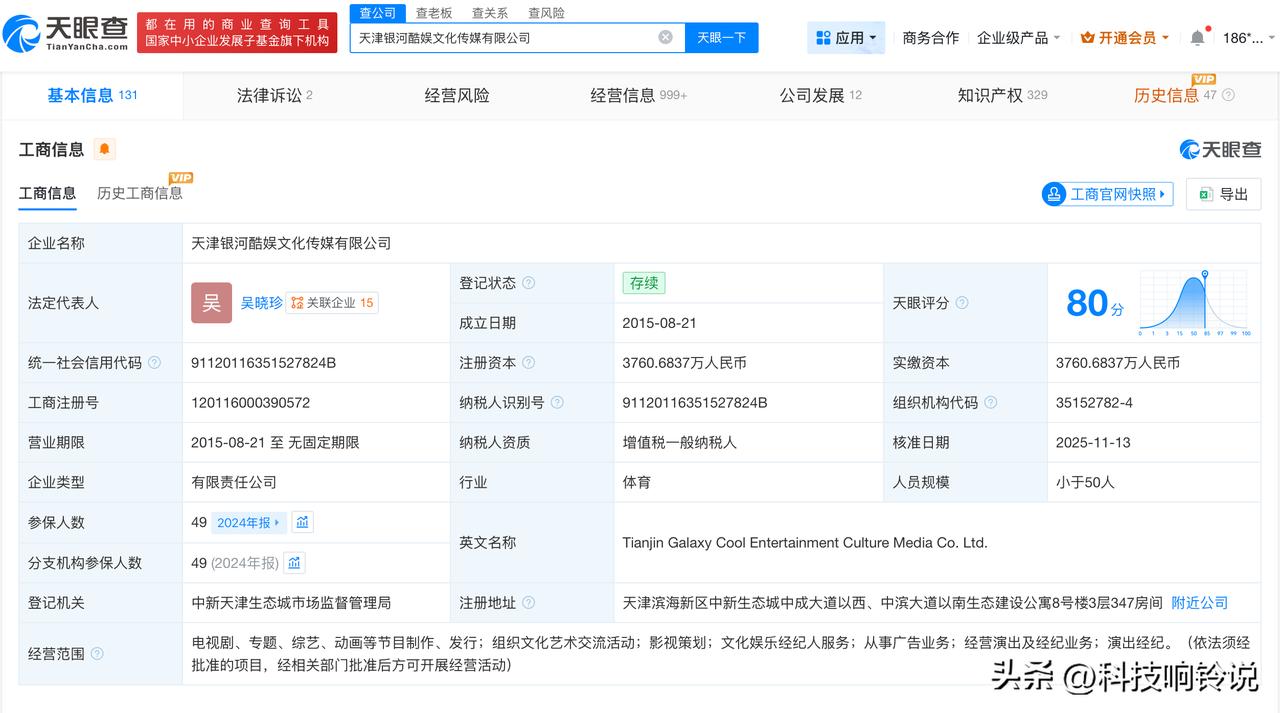Expand the 企业级产品 dropdown

pos(1019,38)
